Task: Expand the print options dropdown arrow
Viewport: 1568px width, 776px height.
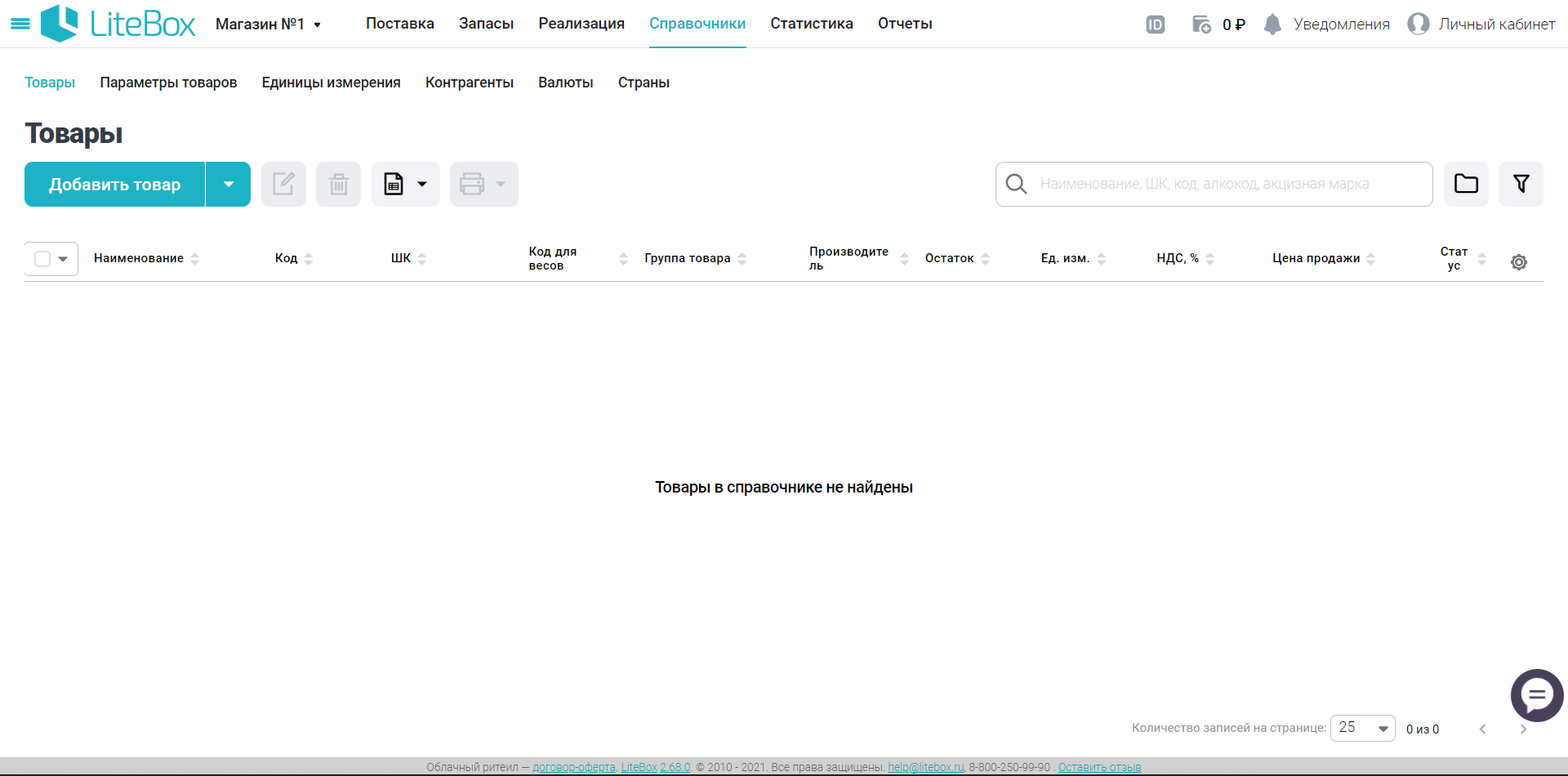Action: click(x=501, y=184)
